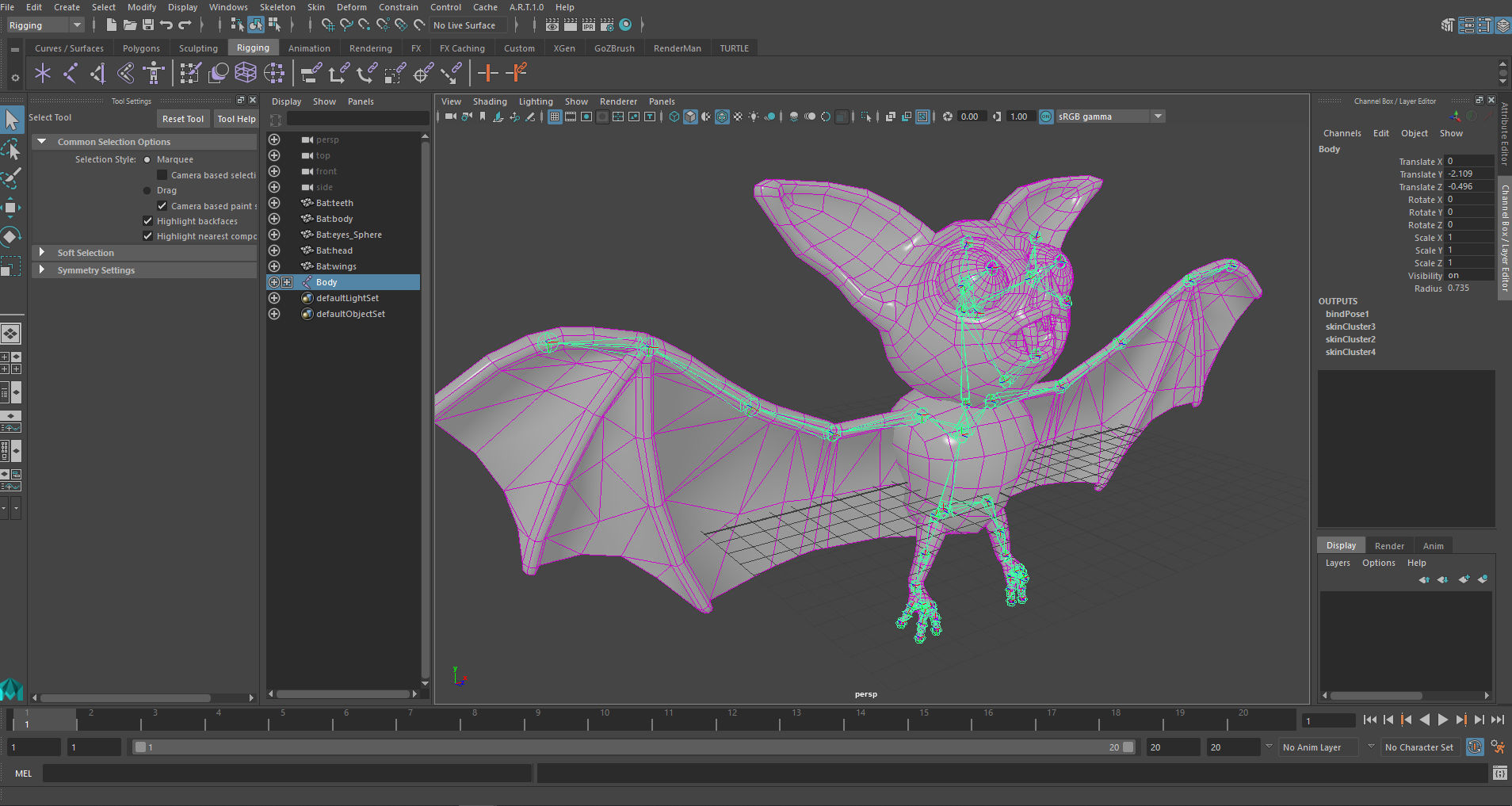The image size is (1512, 806).
Task: Open the No Character Set dropdown
Action: [1419, 747]
